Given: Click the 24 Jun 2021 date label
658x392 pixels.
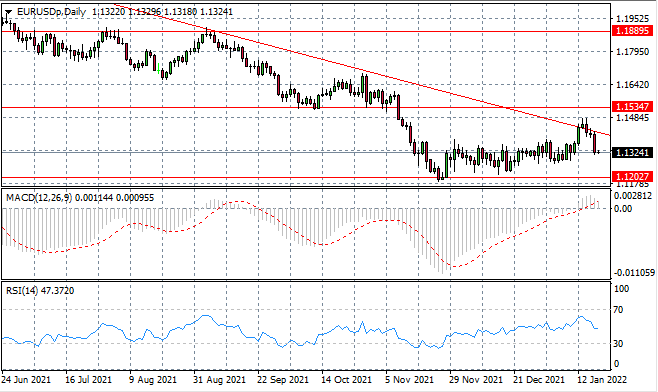Looking at the screenshot, I should coord(26,380).
